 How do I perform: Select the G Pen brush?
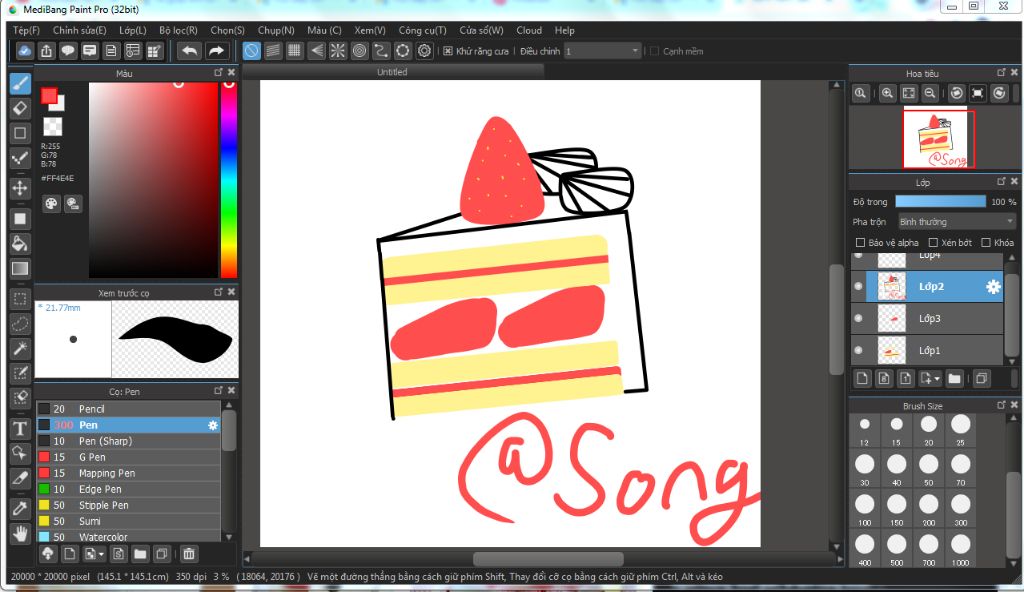[x=128, y=457]
